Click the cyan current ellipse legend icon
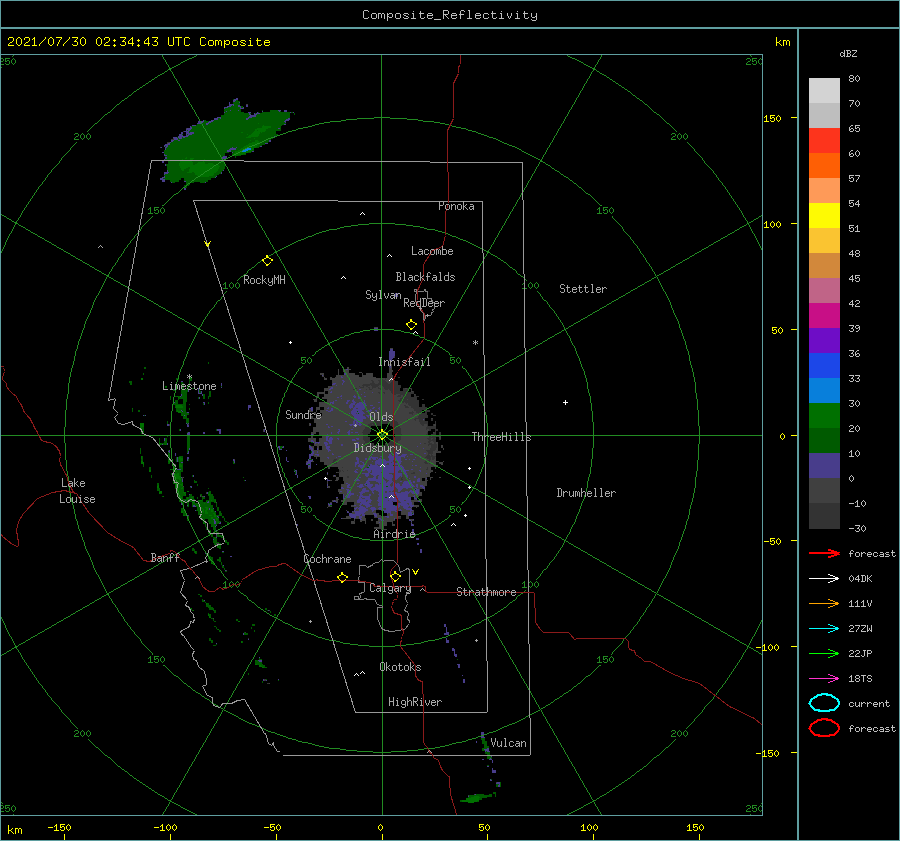 824,703
